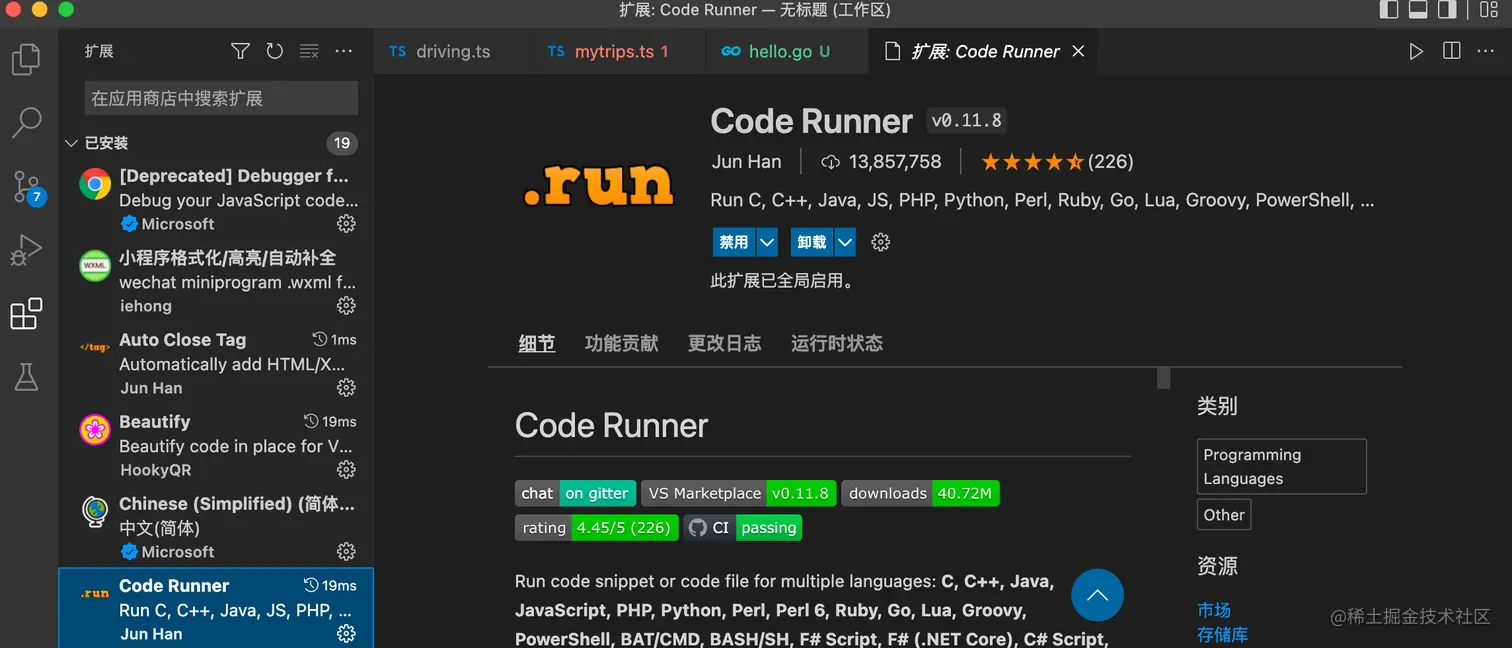Click the 19 installed count badge
This screenshot has height=648, width=1512.
[342, 143]
